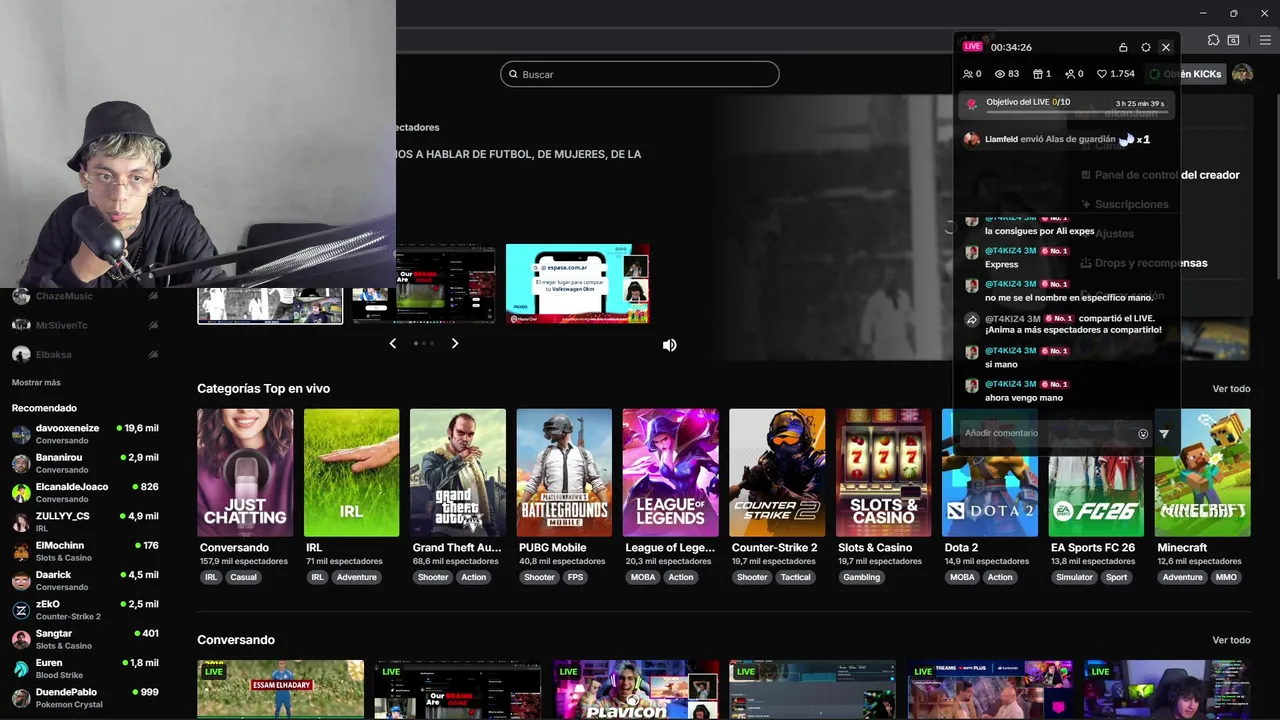Click the Casual tag under Conversando

(244, 577)
